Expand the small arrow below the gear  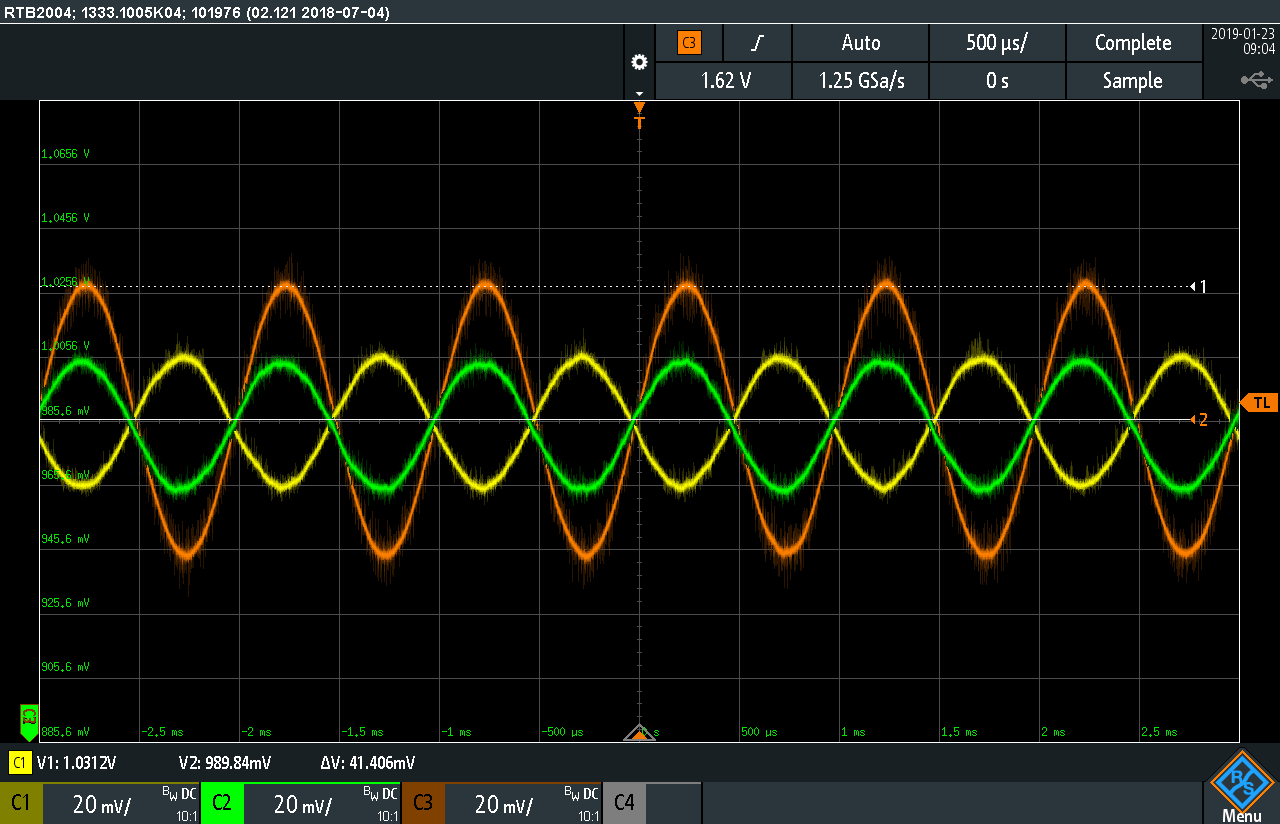[639, 92]
